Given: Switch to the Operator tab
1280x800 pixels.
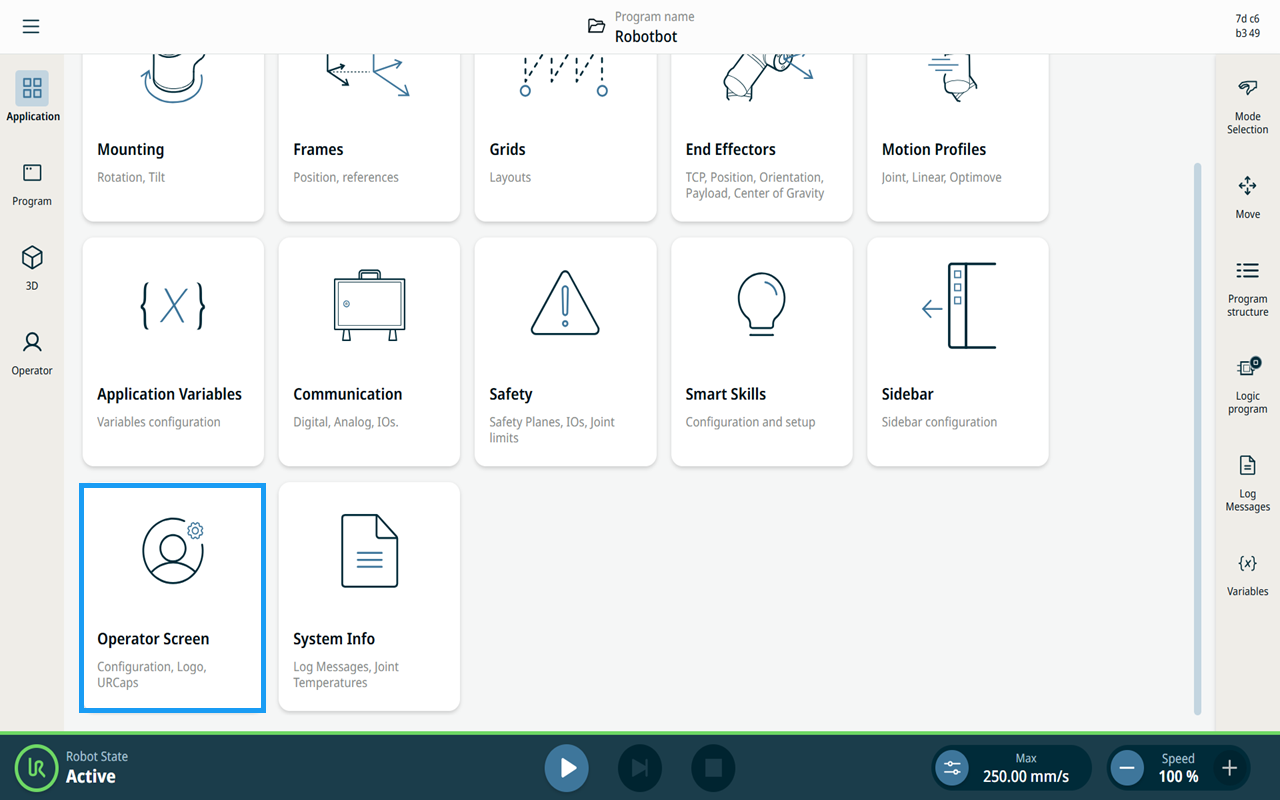Looking at the screenshot, I should point(32,353).
